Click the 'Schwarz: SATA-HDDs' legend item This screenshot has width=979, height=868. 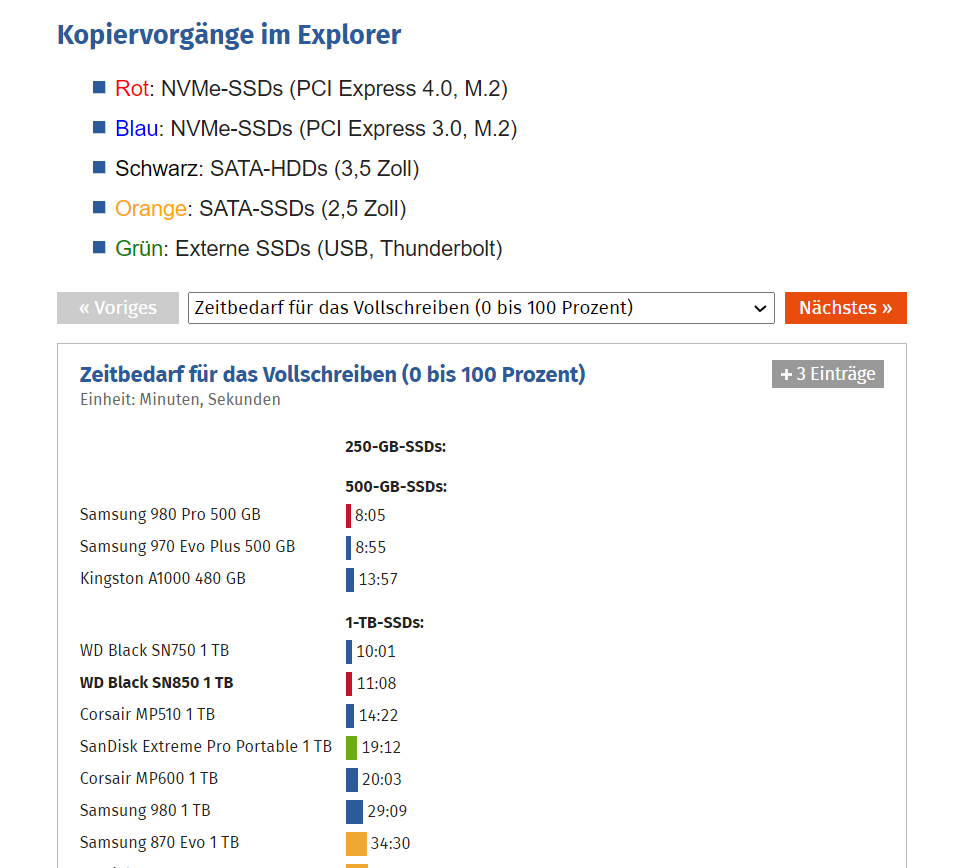tap(267, 169)
